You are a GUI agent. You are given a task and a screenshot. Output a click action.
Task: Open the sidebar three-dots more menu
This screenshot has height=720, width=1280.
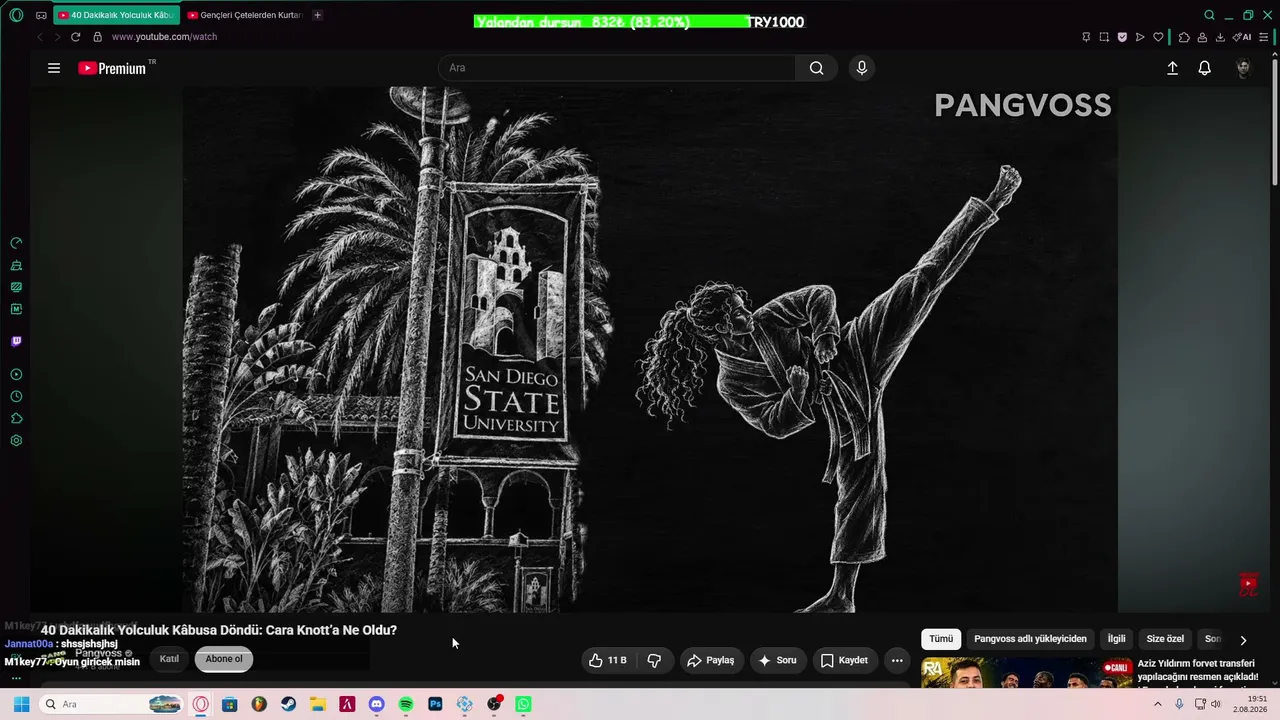(16, 678)
